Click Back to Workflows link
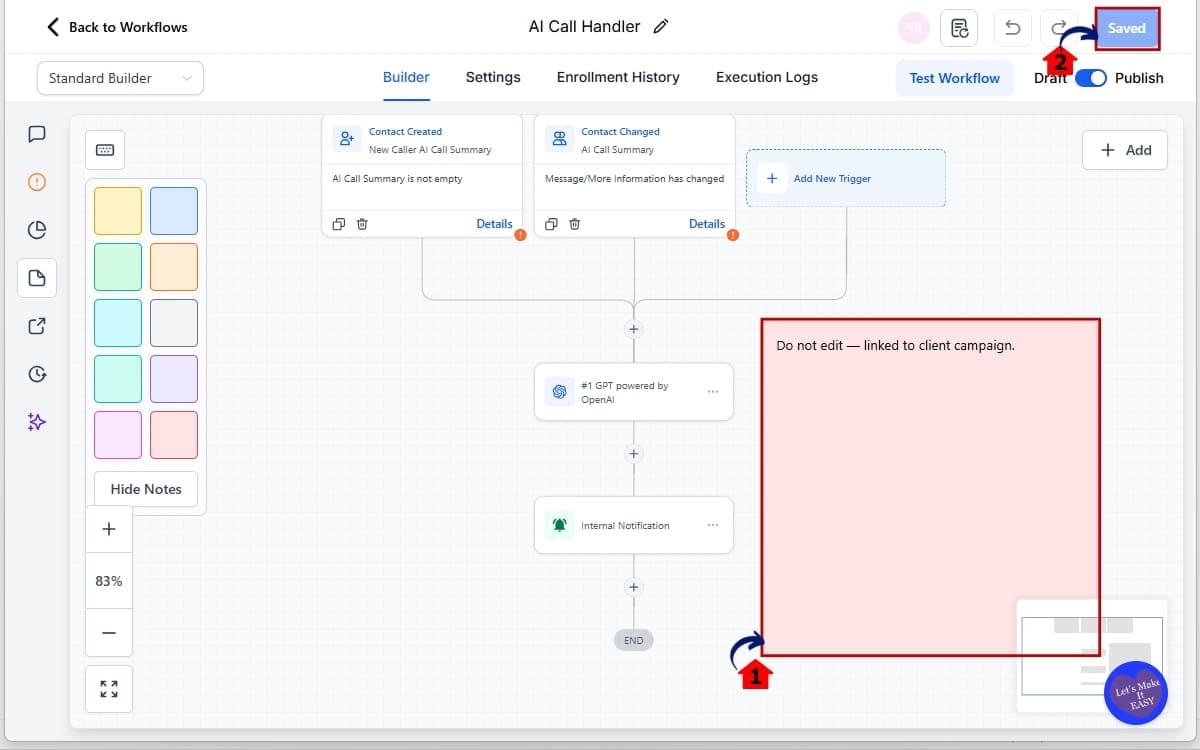 [x=117, y=27]
